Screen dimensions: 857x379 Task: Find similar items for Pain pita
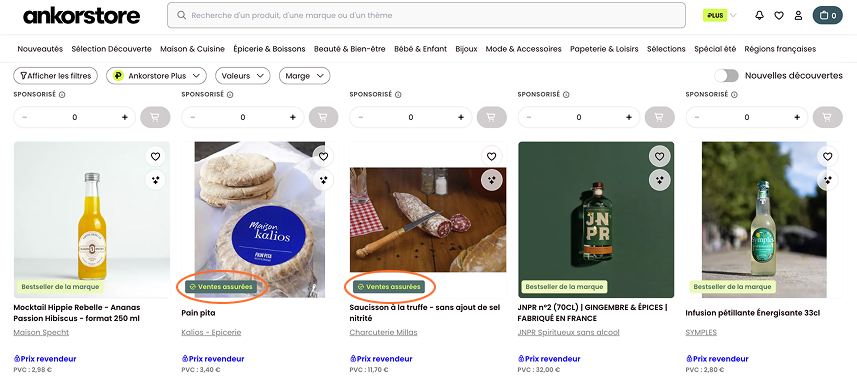(324, 180)
